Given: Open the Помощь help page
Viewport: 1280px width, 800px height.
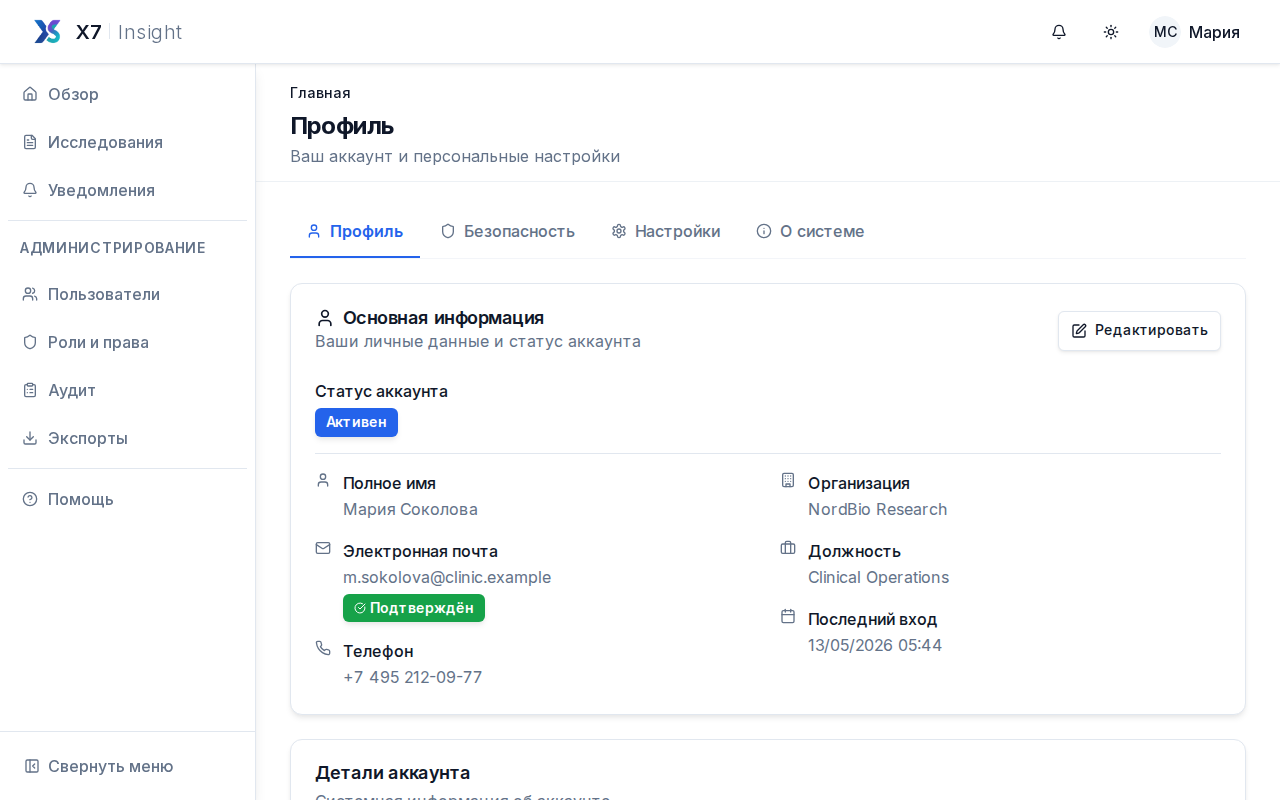Looking at the screenshot, I should point(127,499).
